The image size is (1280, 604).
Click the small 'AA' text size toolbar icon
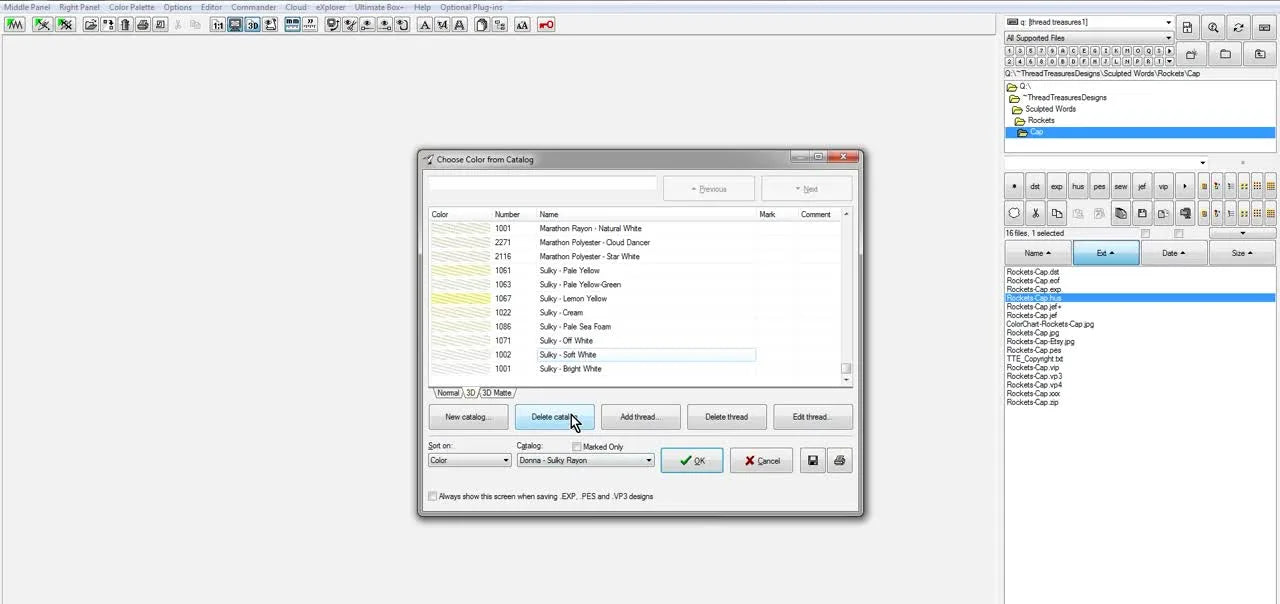(x=522, y=24)
